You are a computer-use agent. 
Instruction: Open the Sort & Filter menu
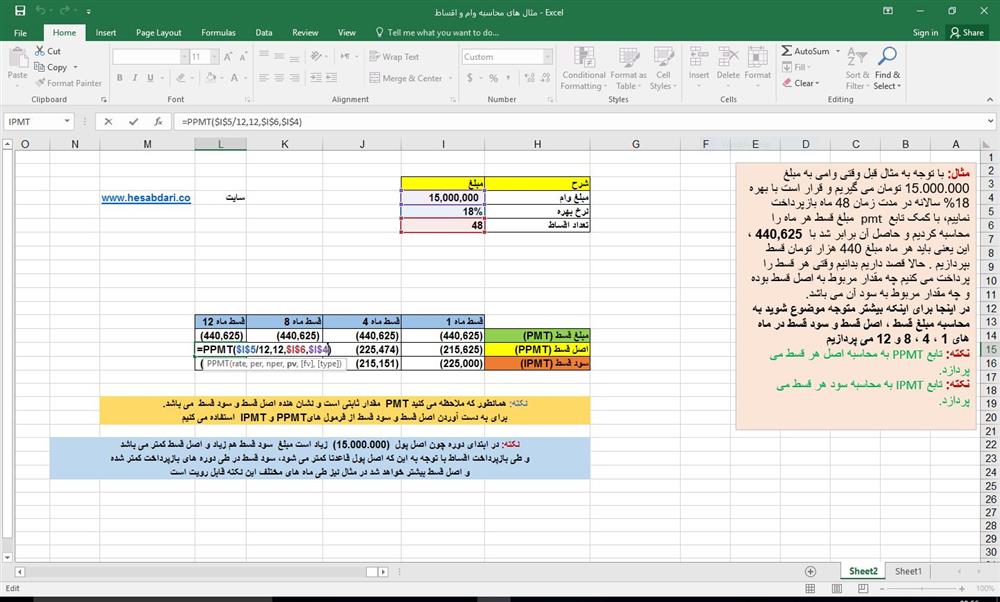click(x=857, y=70)
